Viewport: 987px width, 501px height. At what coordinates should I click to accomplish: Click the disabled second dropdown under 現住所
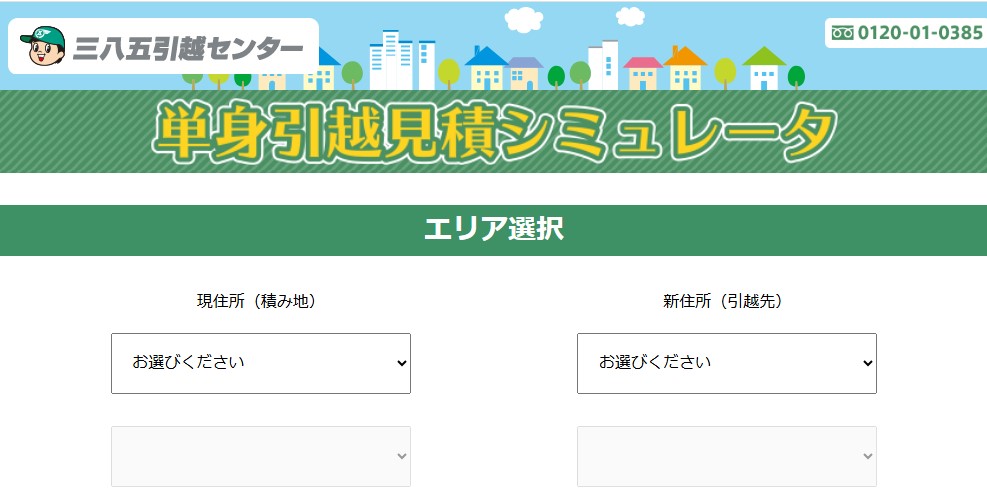click(261, 456)
